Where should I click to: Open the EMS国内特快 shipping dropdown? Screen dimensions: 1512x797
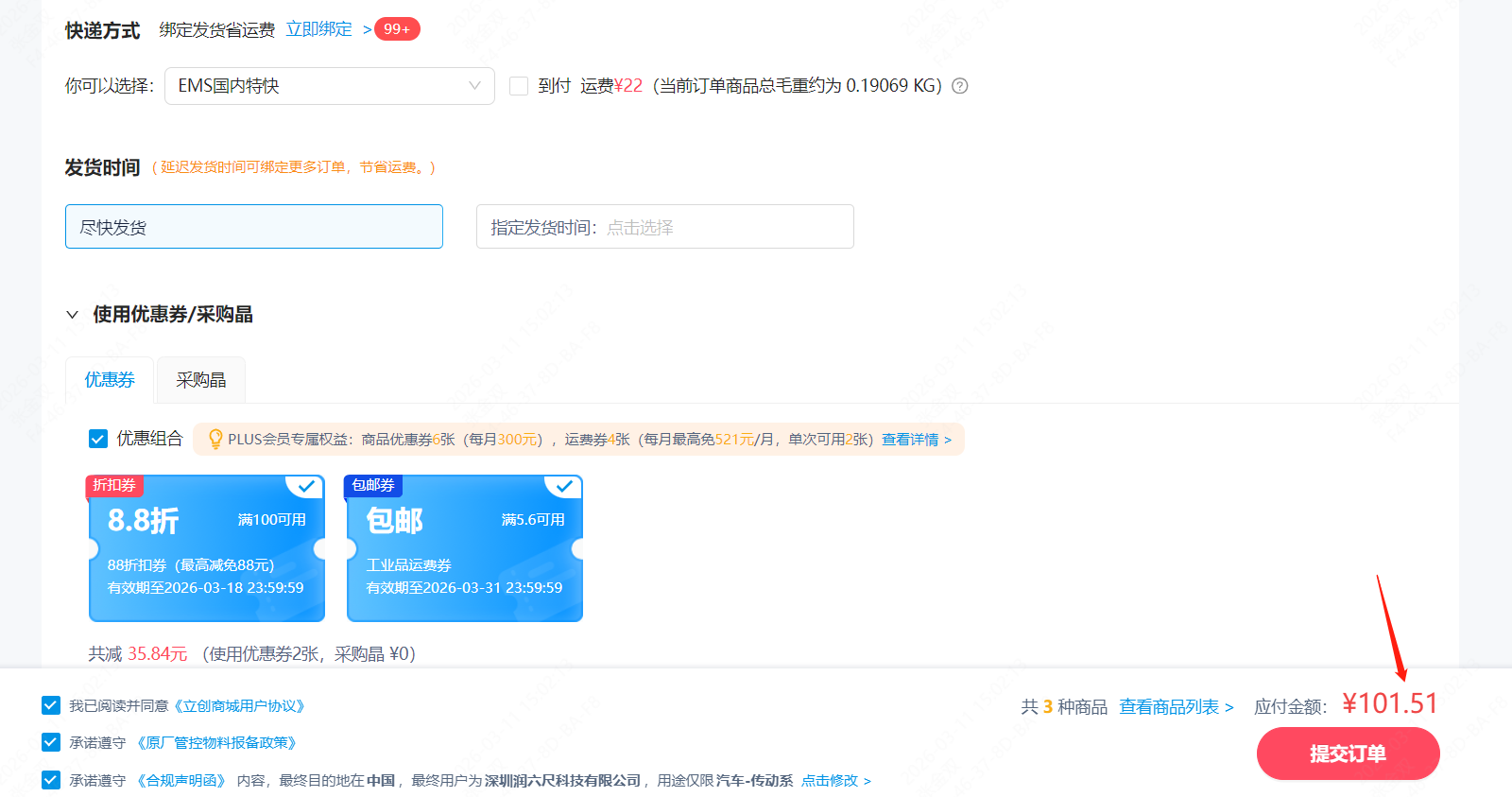[x=329, y=86]
